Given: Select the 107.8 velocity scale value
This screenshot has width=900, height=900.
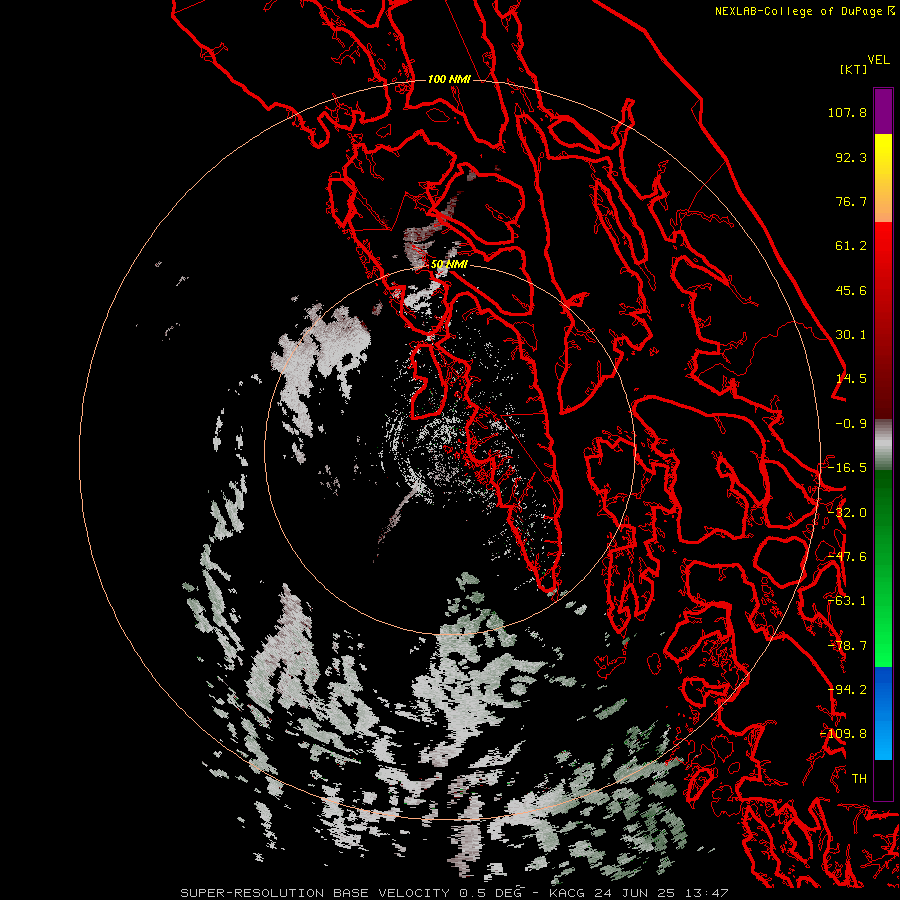Looking at the screenshot, I should [847, 112].
